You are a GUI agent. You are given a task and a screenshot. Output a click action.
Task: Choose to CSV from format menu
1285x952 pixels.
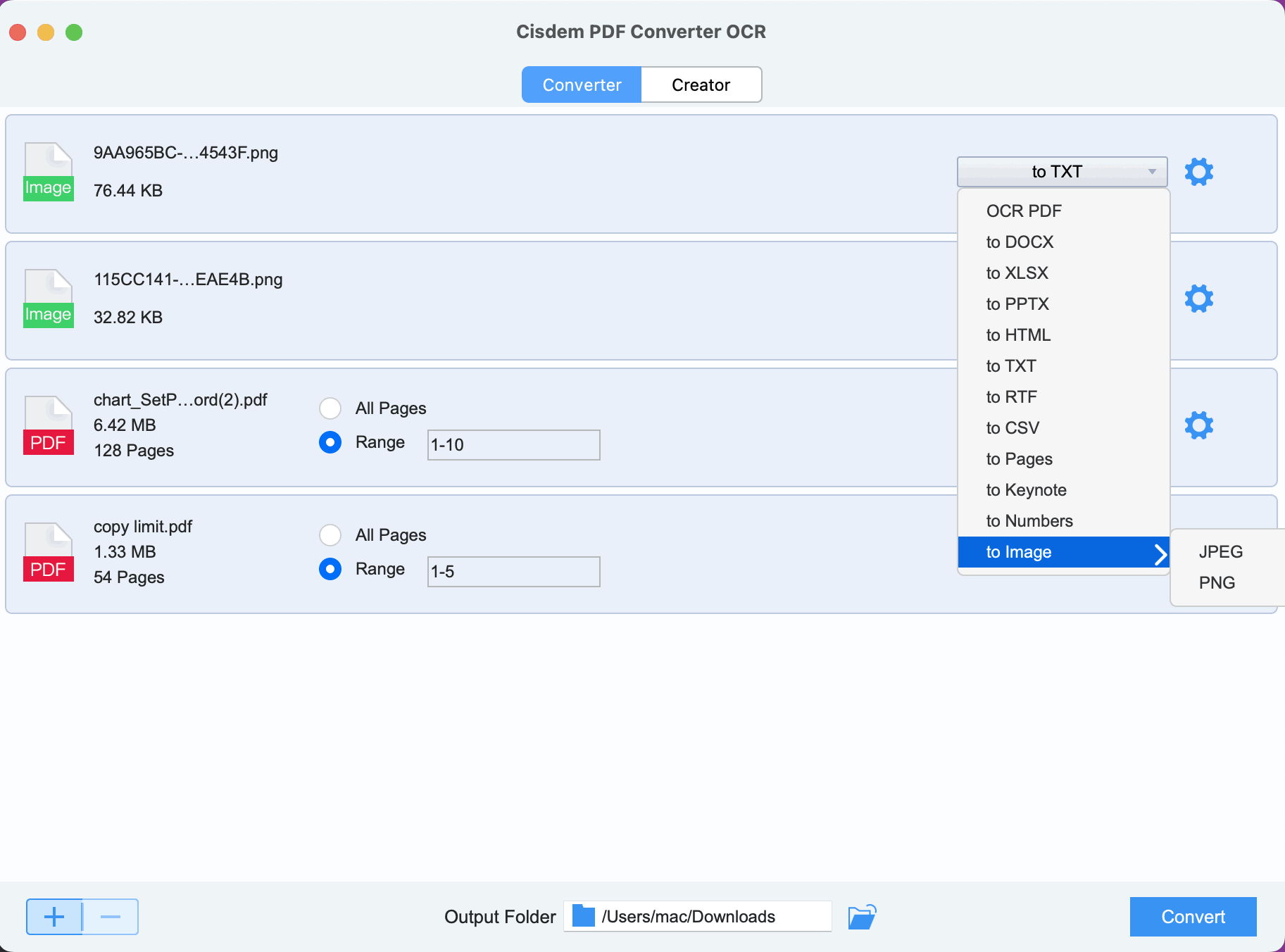[x=1063, y=428]
